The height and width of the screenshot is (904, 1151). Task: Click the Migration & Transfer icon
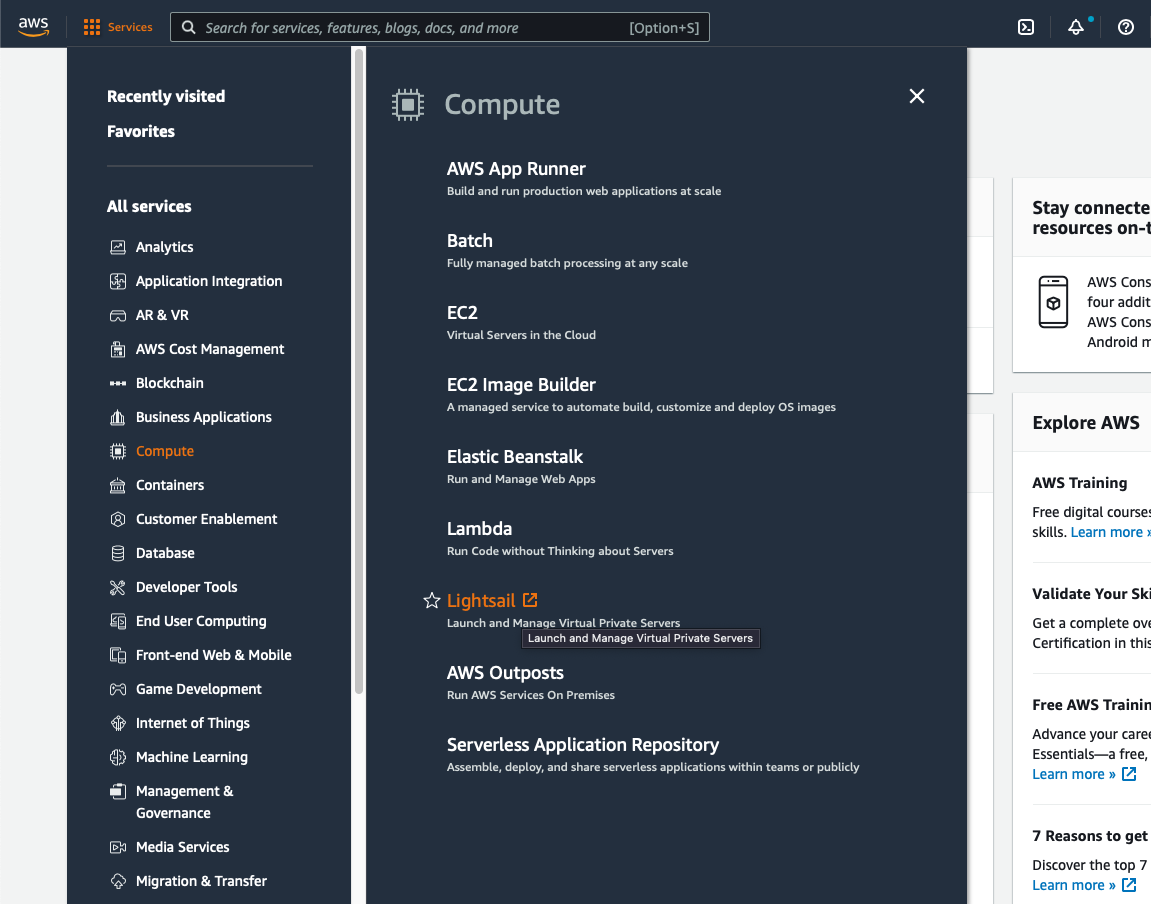(117, 881)
